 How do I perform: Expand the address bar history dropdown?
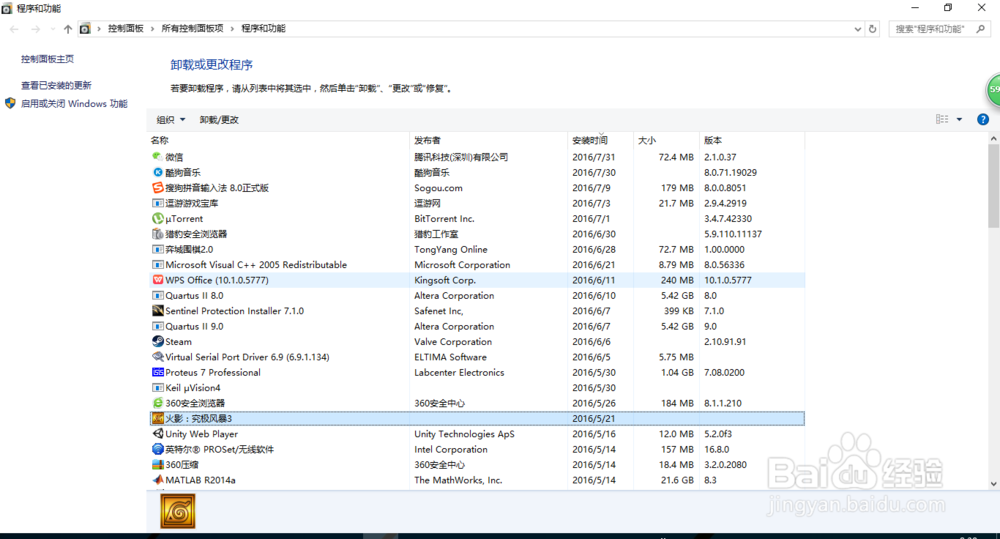coord(857,29)
